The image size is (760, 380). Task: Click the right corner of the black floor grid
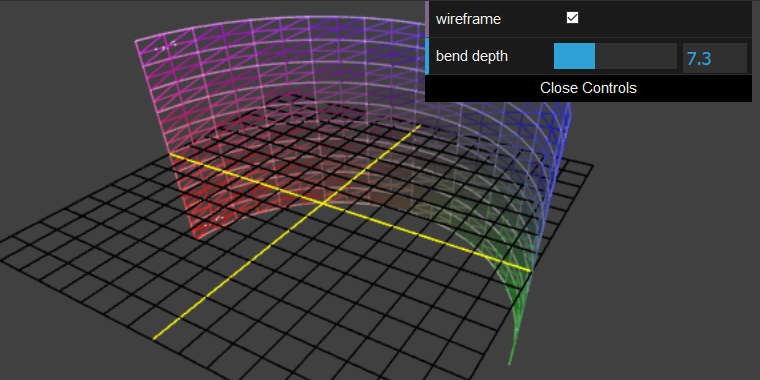pos(591,167)
